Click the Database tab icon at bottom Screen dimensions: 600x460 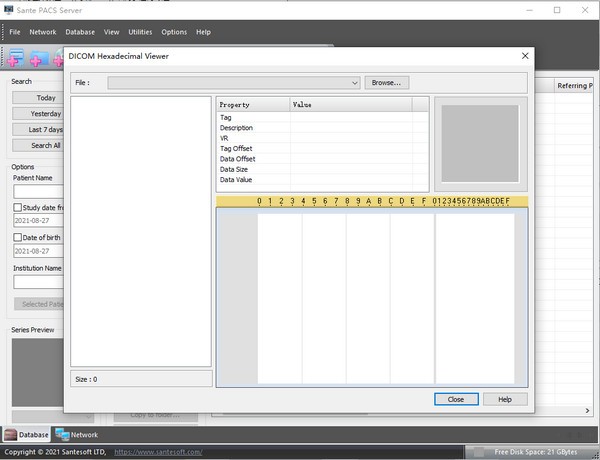[x=11, y=435]
